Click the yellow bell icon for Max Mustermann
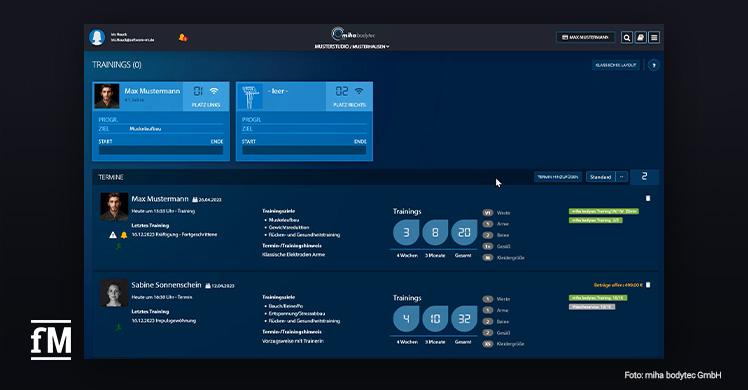748x390 pixels. (124, 235)
